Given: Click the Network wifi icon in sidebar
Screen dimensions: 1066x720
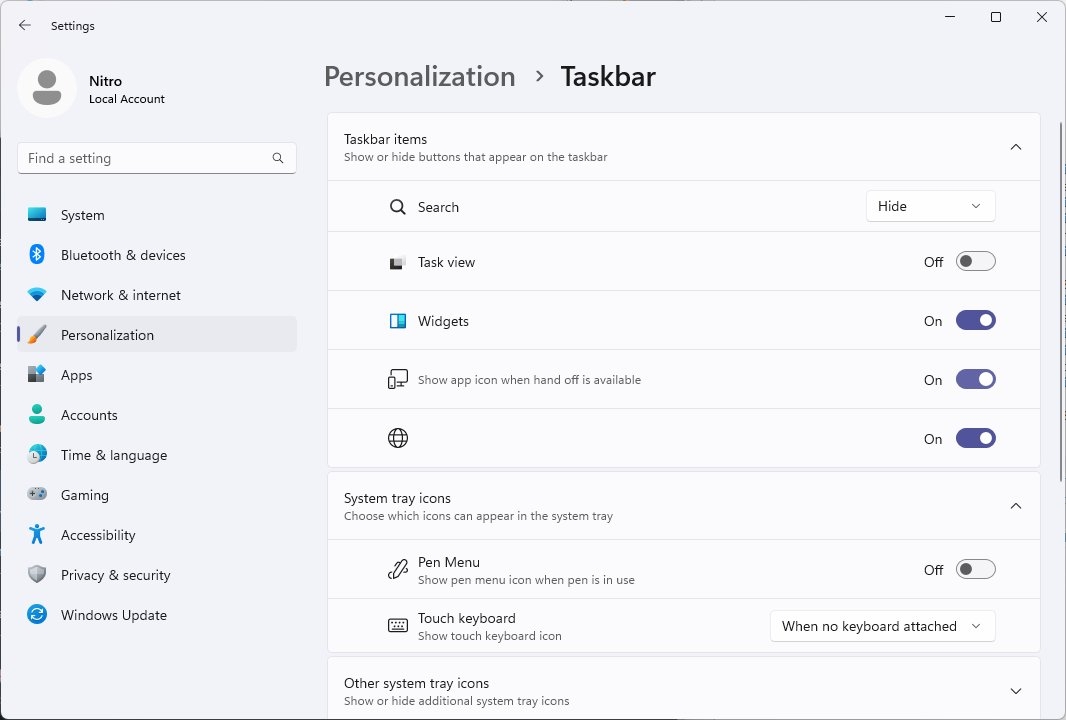Looking at the screenshot, I should [37, 294].
